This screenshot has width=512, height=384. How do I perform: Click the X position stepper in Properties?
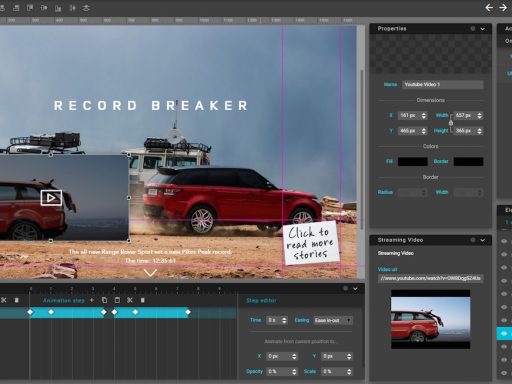coord(424,116)
